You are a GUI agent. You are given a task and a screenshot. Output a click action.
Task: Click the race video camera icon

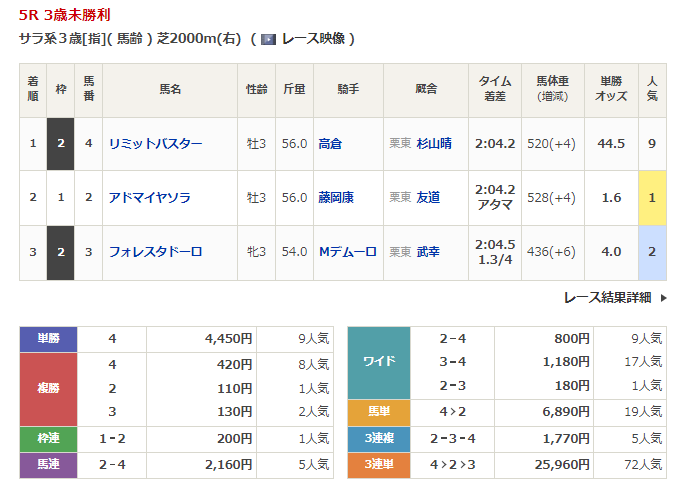click(x=268, y=40)
